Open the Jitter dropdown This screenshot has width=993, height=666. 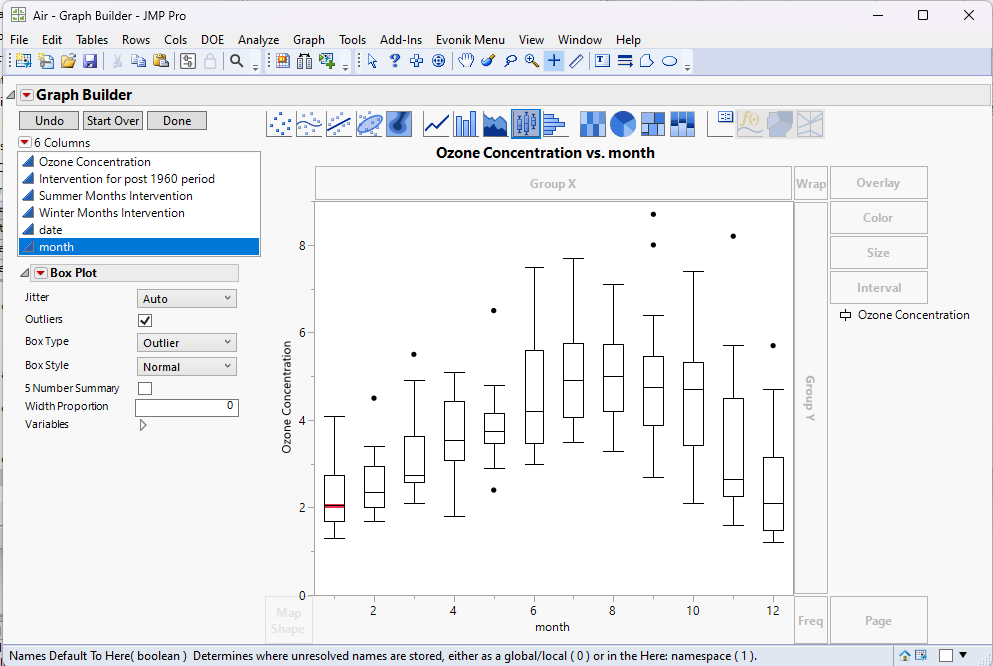click(186, 298)
